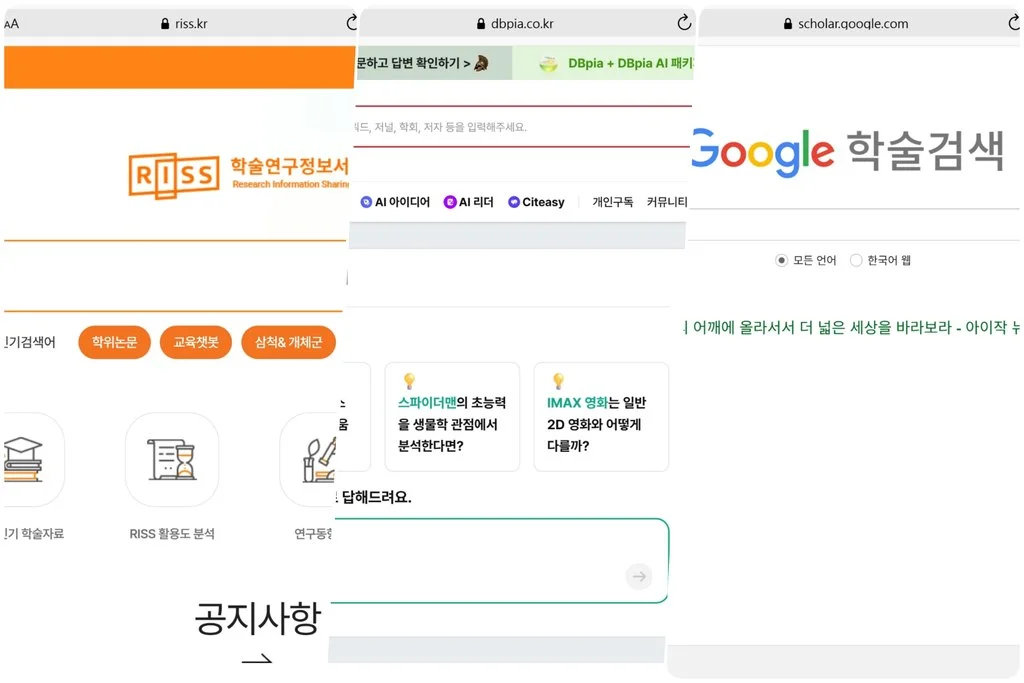Viewport: 1024px width, 683px height.
Task: Click lightbulb on 스파이더맨 suggestion card
Action: (409, 380)
